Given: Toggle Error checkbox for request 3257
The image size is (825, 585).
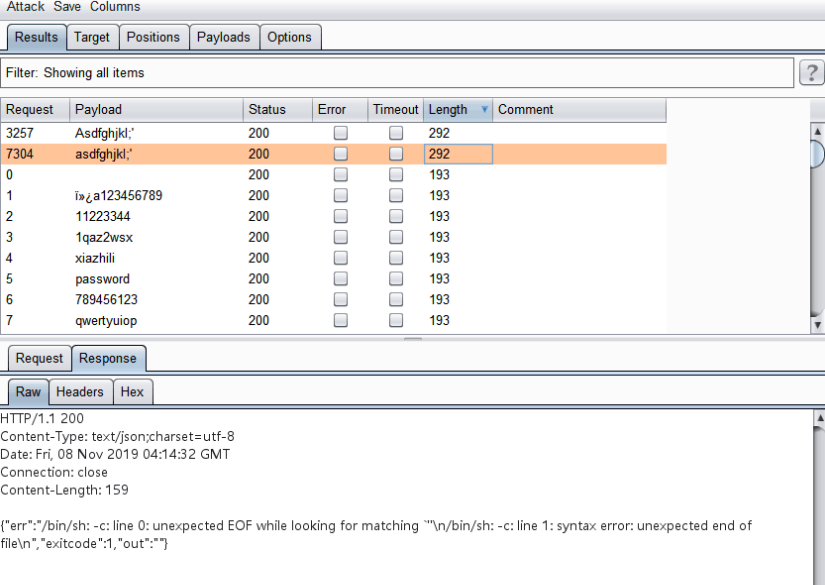Looking at the screenshot, I should (341, 133).
